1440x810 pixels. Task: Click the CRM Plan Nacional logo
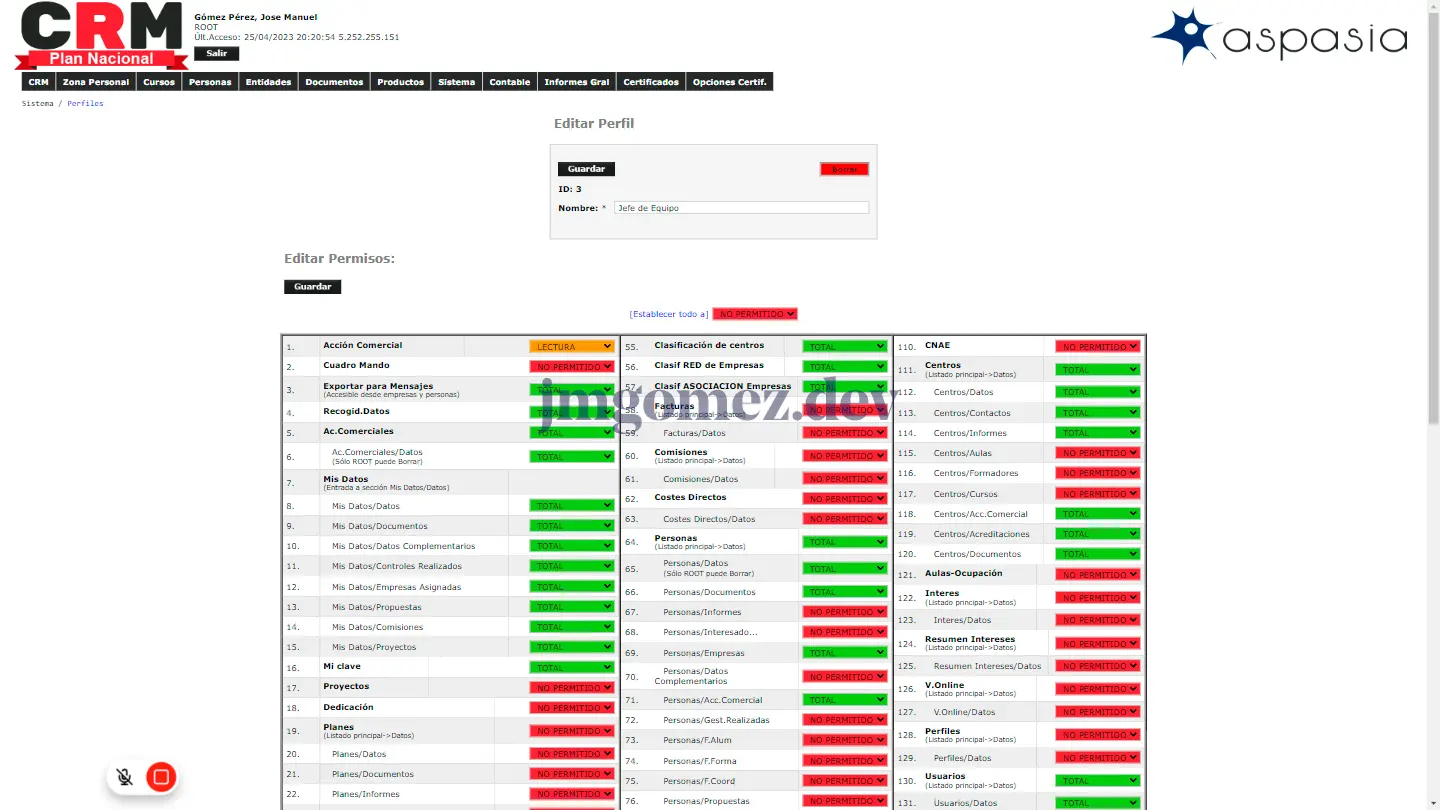point(101,35)
